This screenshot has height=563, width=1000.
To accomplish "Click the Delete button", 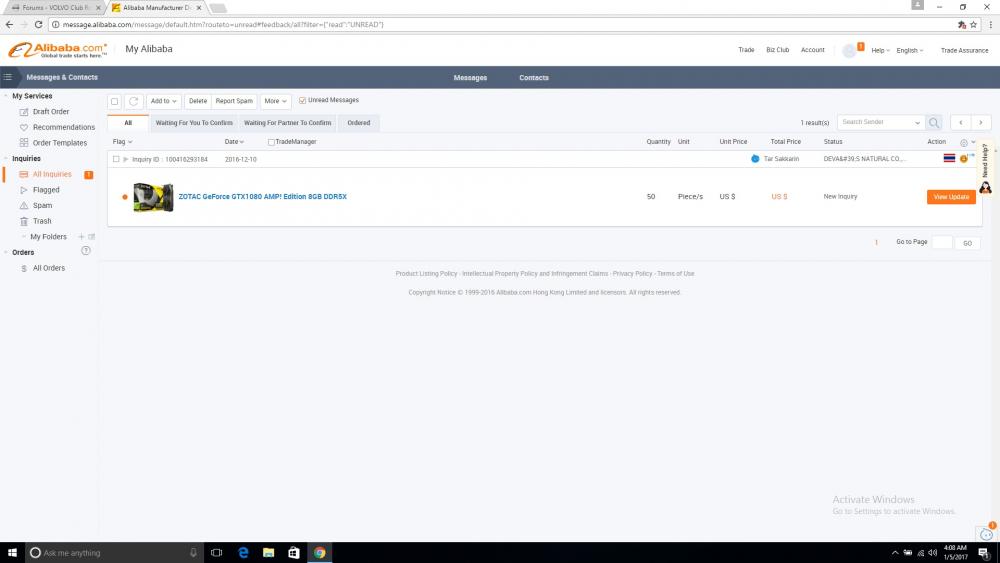I will click(x=198, y=101).
